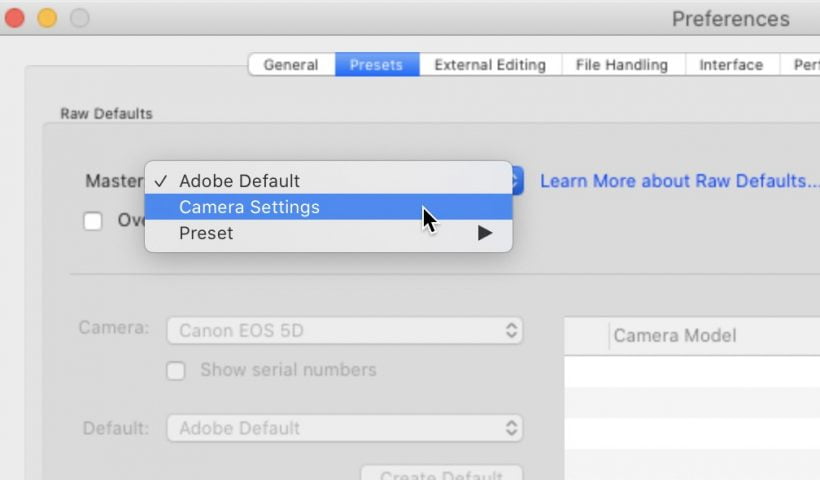Open the External Editing tab
The height and width of the screenshot is (480, 820).
490,65
